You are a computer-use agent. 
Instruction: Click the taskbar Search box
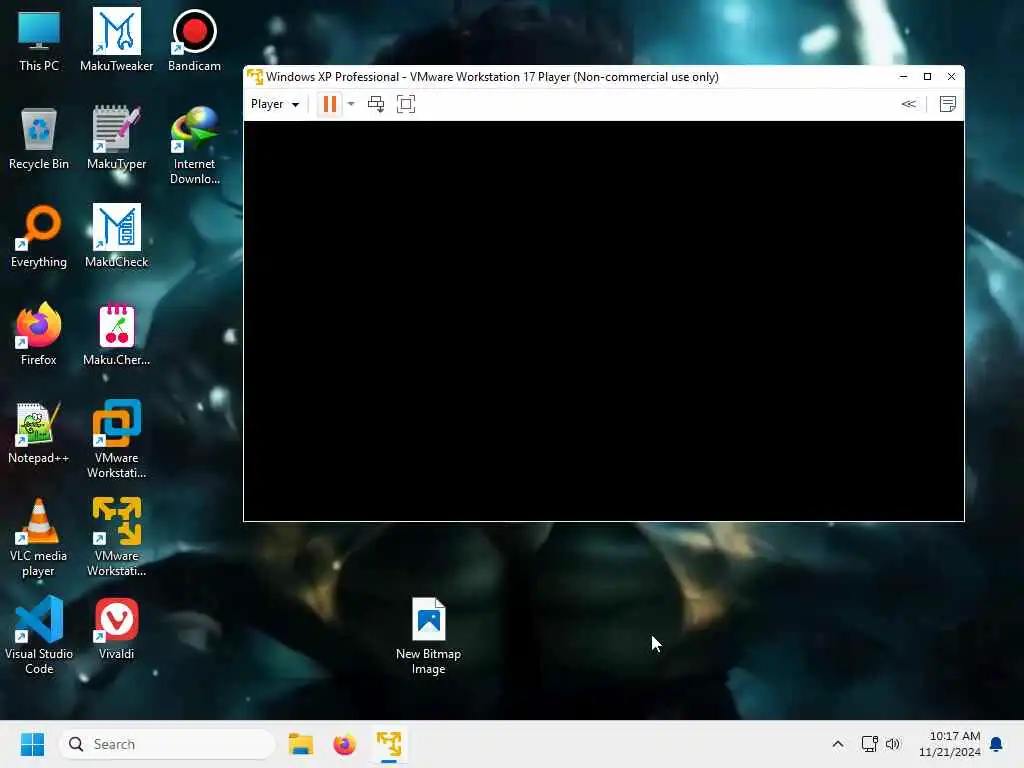[x=167, y=744]
